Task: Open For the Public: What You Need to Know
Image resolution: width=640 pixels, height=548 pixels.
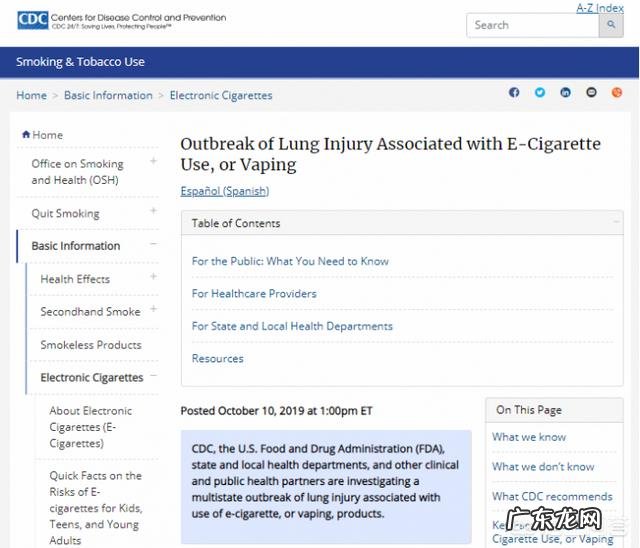Action: click(x=290, y=261)
